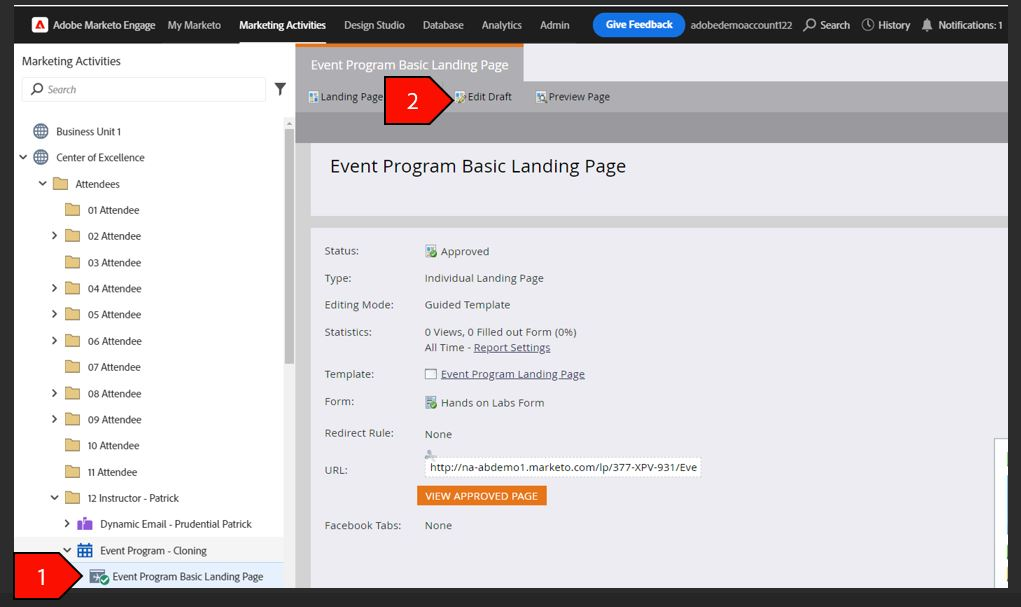Click the Approved status icon

(431, 251)
